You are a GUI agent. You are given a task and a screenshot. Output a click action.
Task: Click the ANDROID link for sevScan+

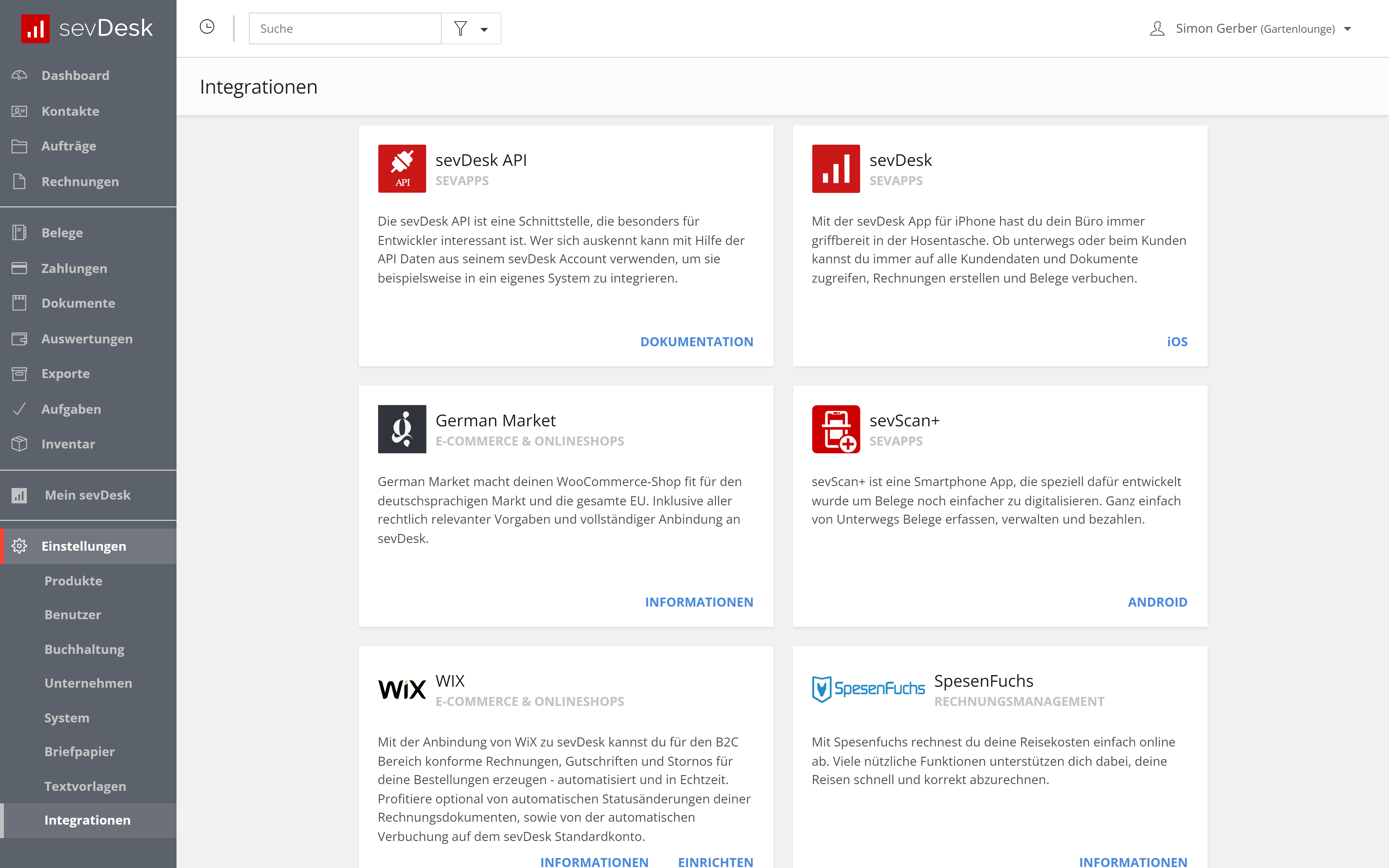[x=1158, y=602]
